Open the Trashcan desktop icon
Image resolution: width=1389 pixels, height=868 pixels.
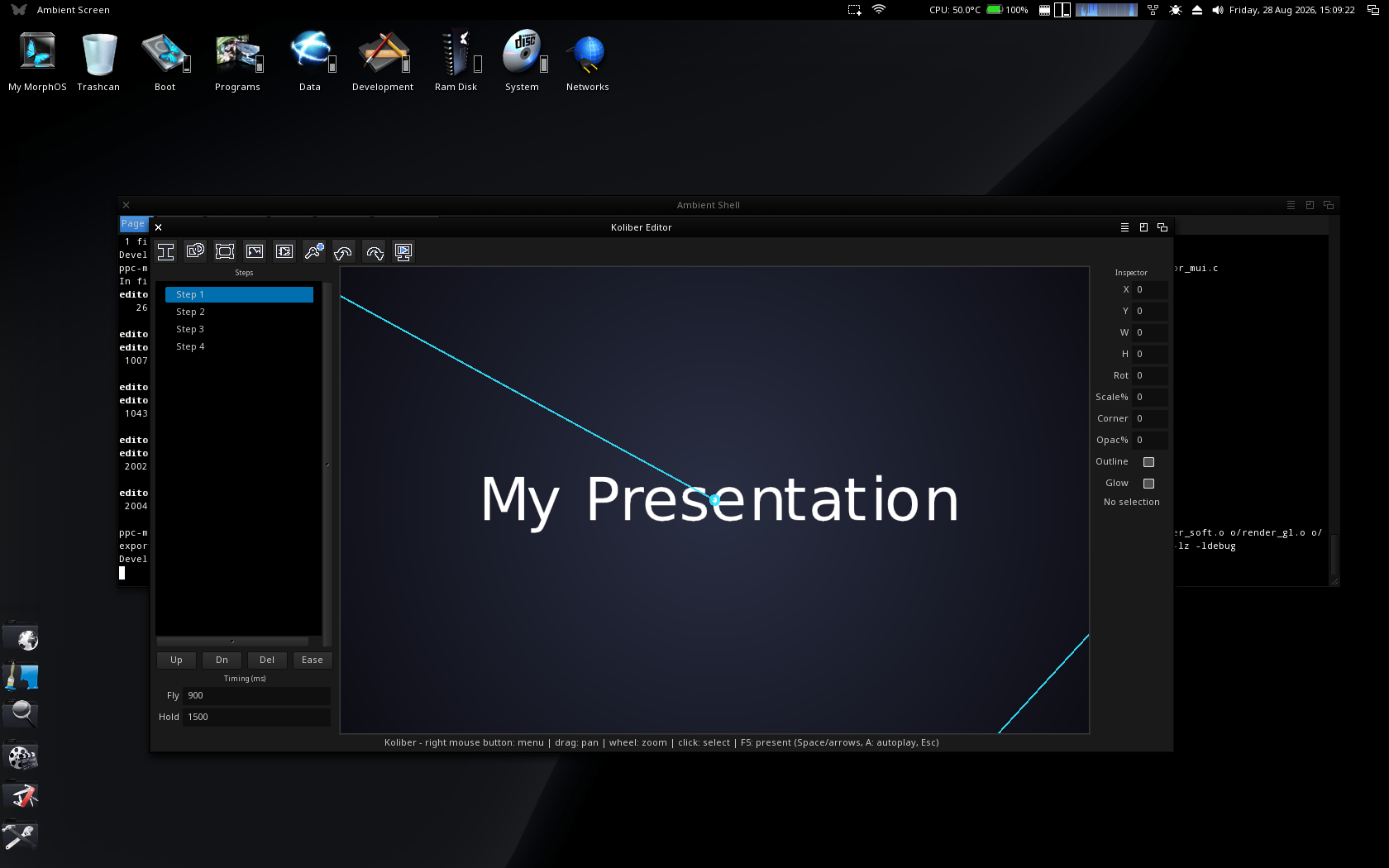click(98, 61)
